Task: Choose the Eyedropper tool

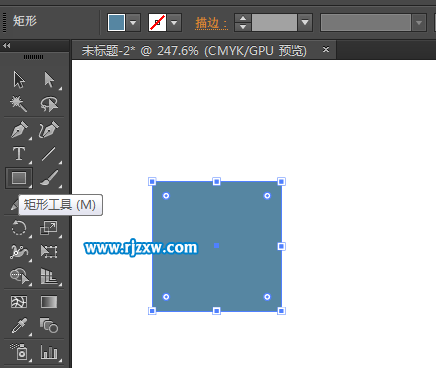Action: pos(19,325)
